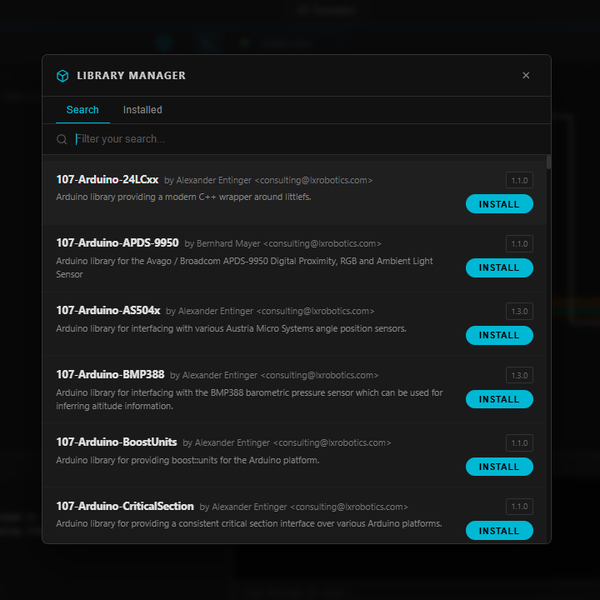
Task: Open version 1.3.0 selector for 107-Arduino-AS504x
Action: pyautogui.click(x=519, y=311)
